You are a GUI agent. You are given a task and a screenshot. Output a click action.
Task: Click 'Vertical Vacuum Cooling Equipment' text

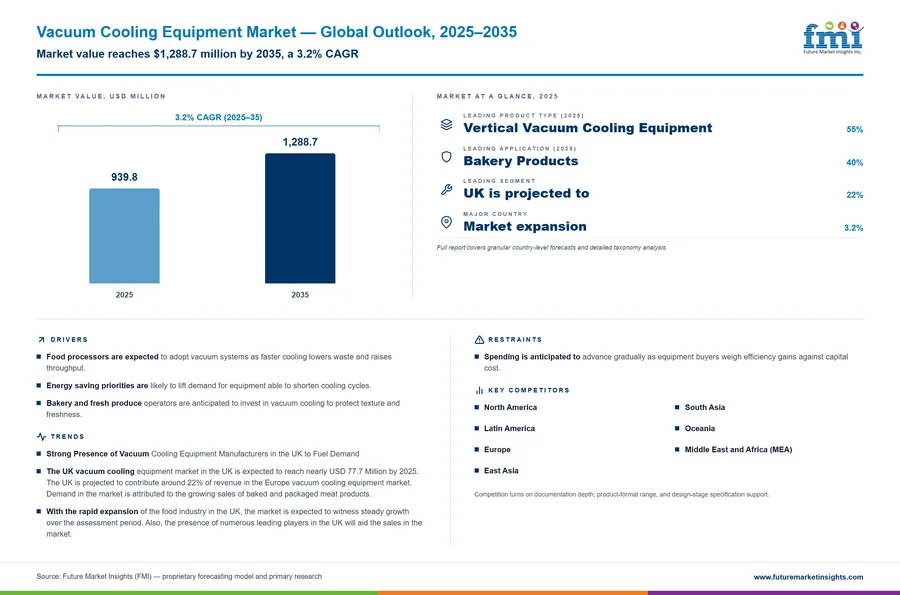(588, 128)
